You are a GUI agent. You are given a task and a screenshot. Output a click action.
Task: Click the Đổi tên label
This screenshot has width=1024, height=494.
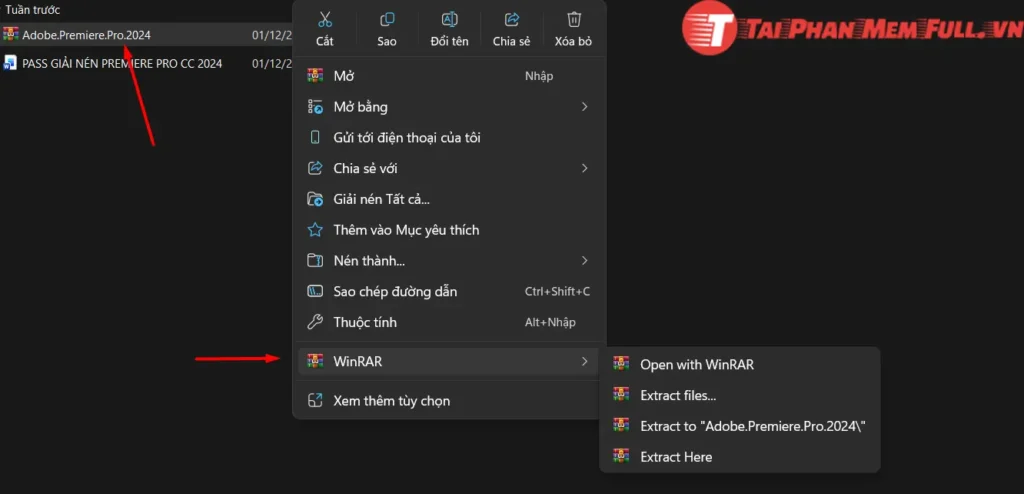coord(449,41)
